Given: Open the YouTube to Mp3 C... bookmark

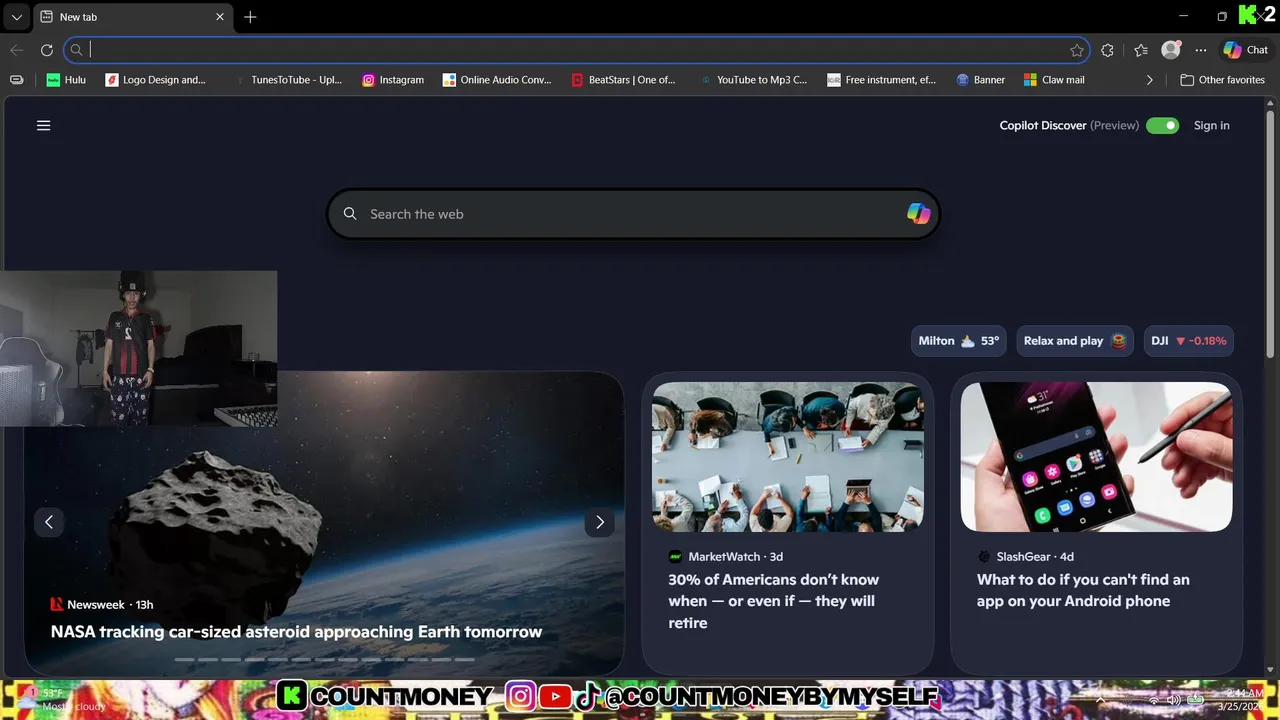Looking at the screenshot, I should click(x=754, y=80).
